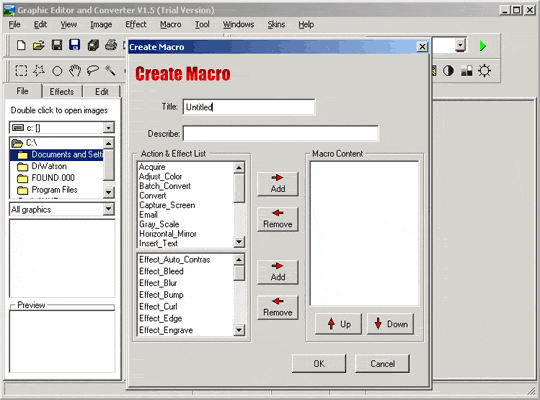Expand the c: drive dropdown
This screenshot has height=400, width=540.
coord(108,128)
